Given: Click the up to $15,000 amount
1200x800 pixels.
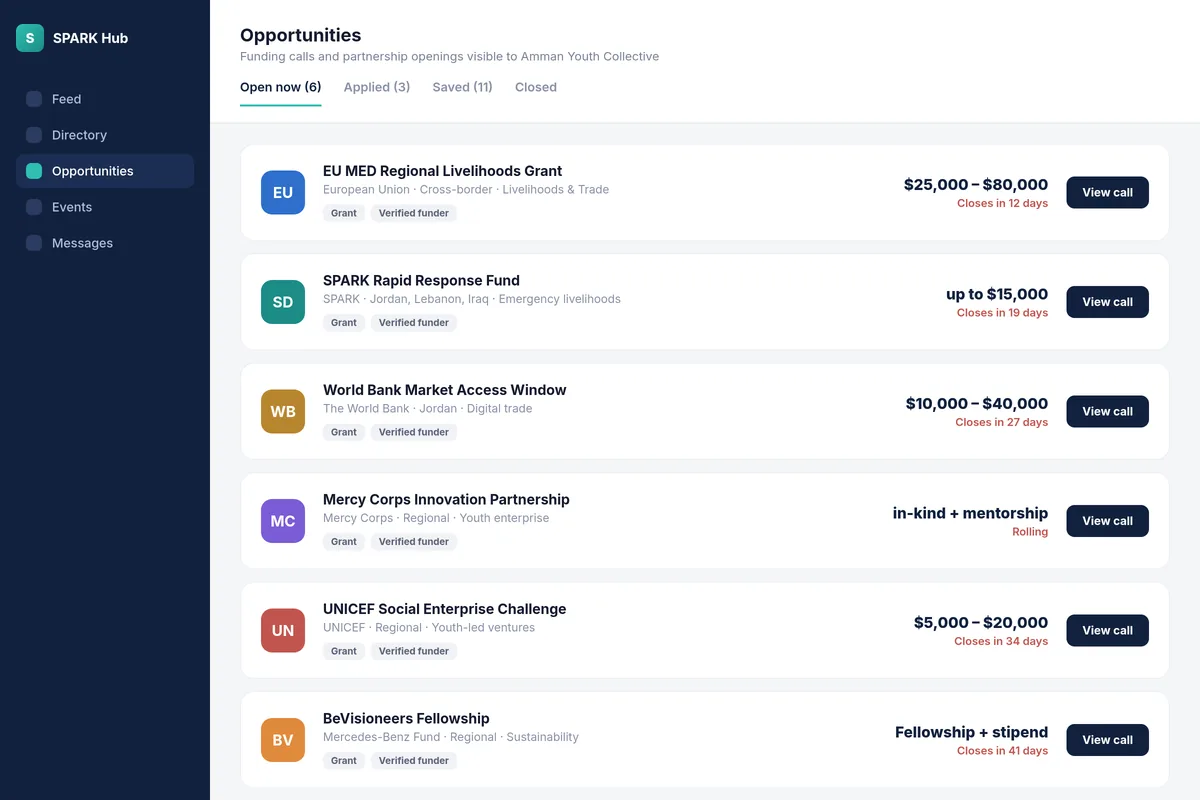Looking at the screenshot, I should point(997,294).
